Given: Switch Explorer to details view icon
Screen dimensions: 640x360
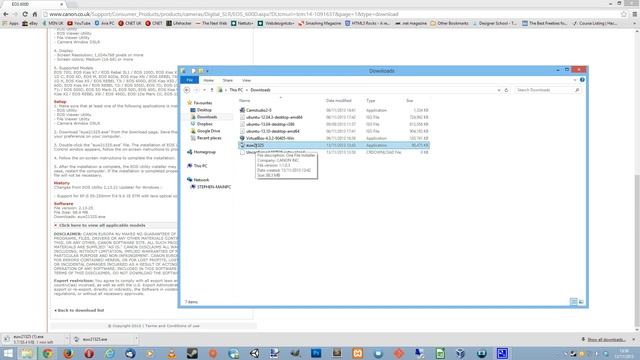Looking at the screenshot, I should point(573,302).
